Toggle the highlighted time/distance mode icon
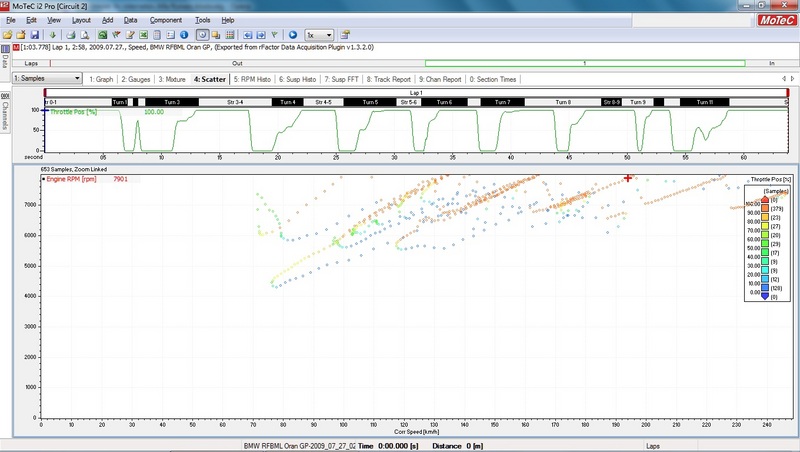Screen dimensions: 800x452 [203, 35]
